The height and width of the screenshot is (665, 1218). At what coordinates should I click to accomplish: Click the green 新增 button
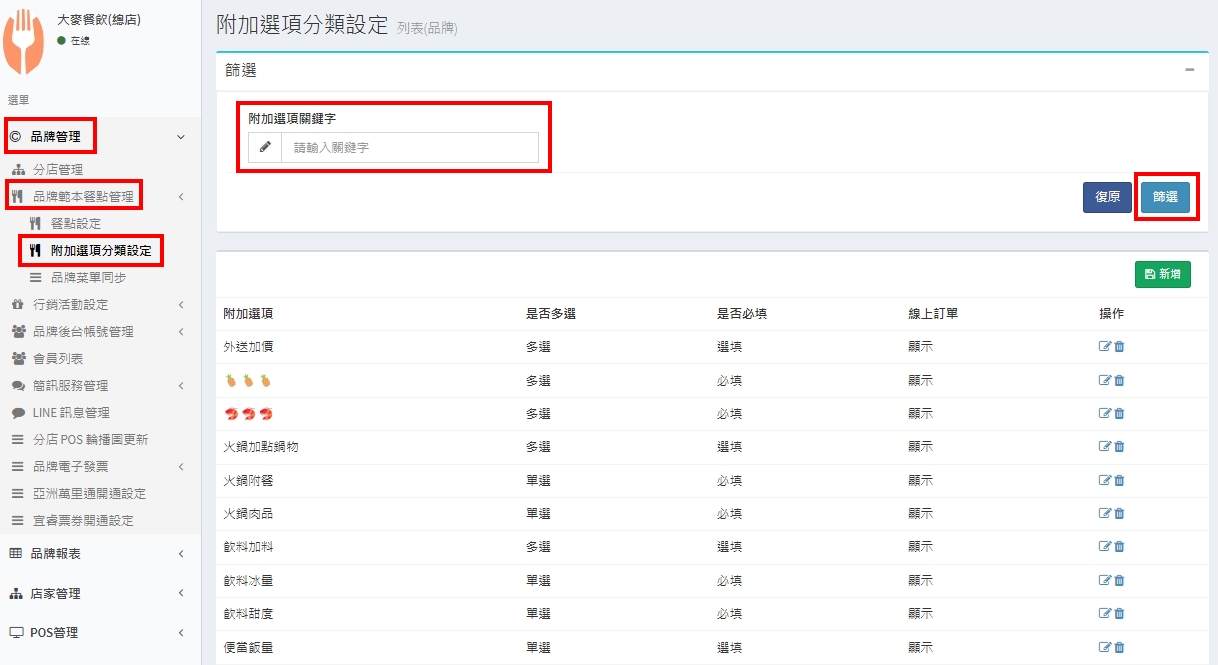1162,274
